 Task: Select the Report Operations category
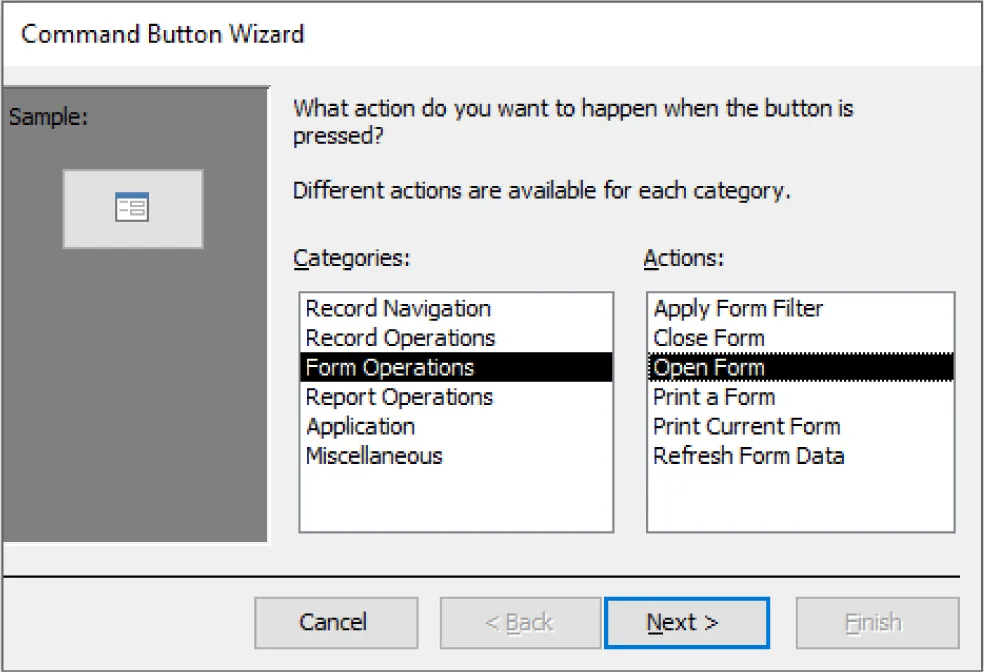coord(398,397)
